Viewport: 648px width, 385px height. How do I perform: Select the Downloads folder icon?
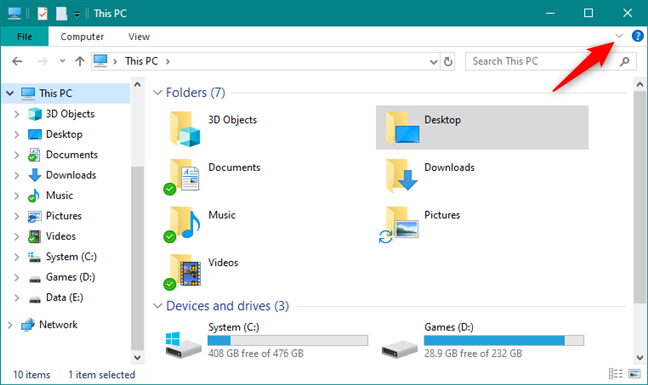pyautogui.click(x=402, y=175)
